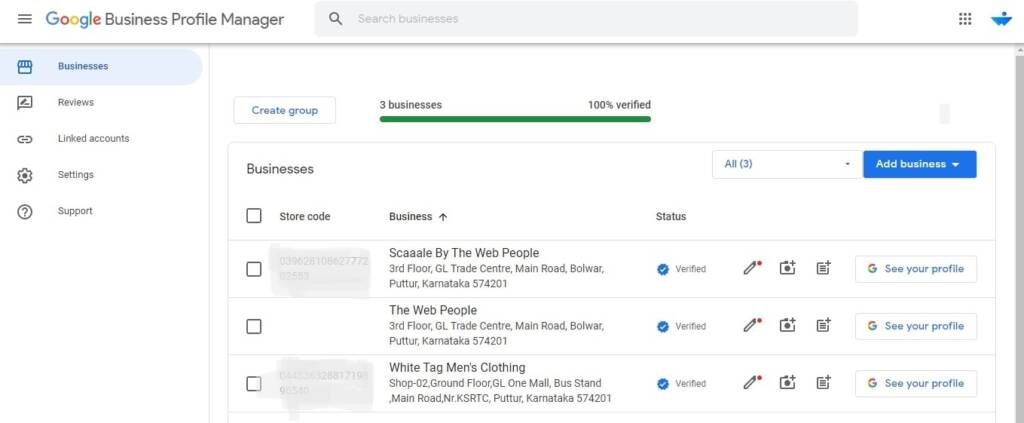Select all businesses header checkbox
This screenshot has height=423, width=1024.
click(254, 215)
